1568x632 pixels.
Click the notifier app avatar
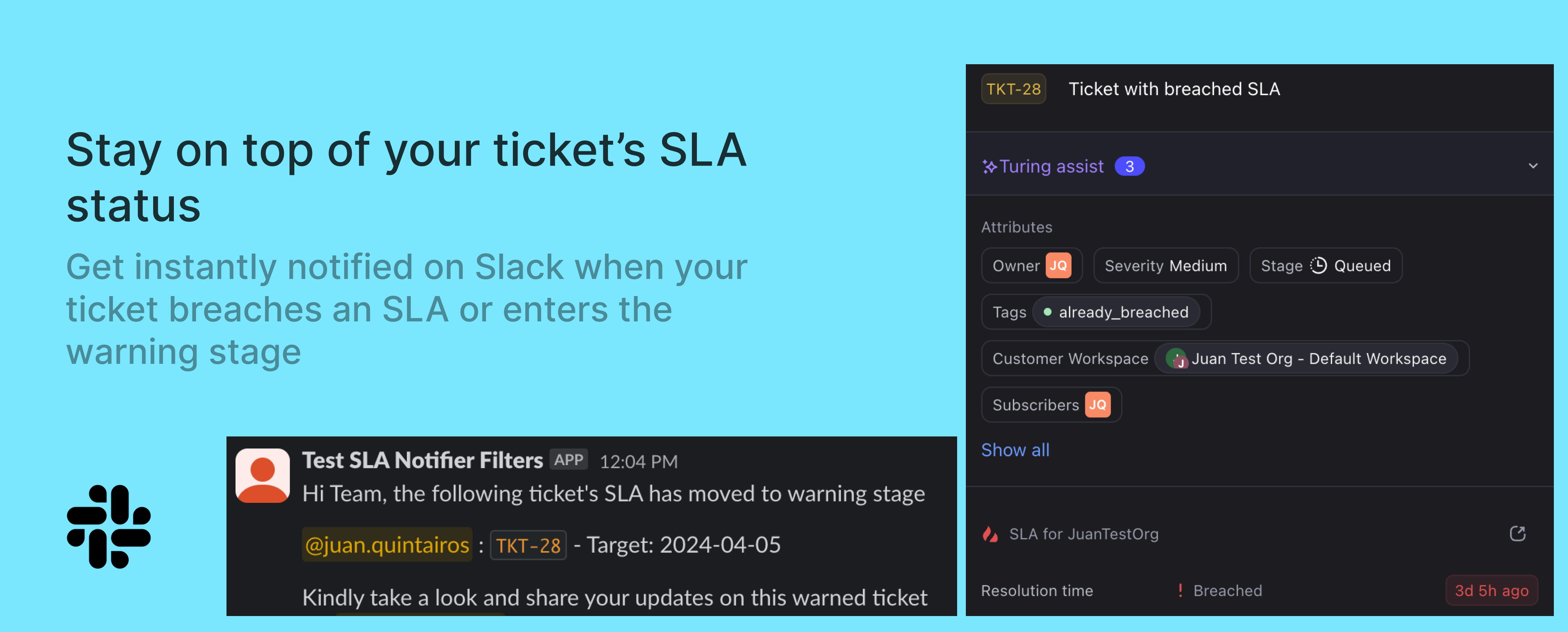tap(262, 475)
